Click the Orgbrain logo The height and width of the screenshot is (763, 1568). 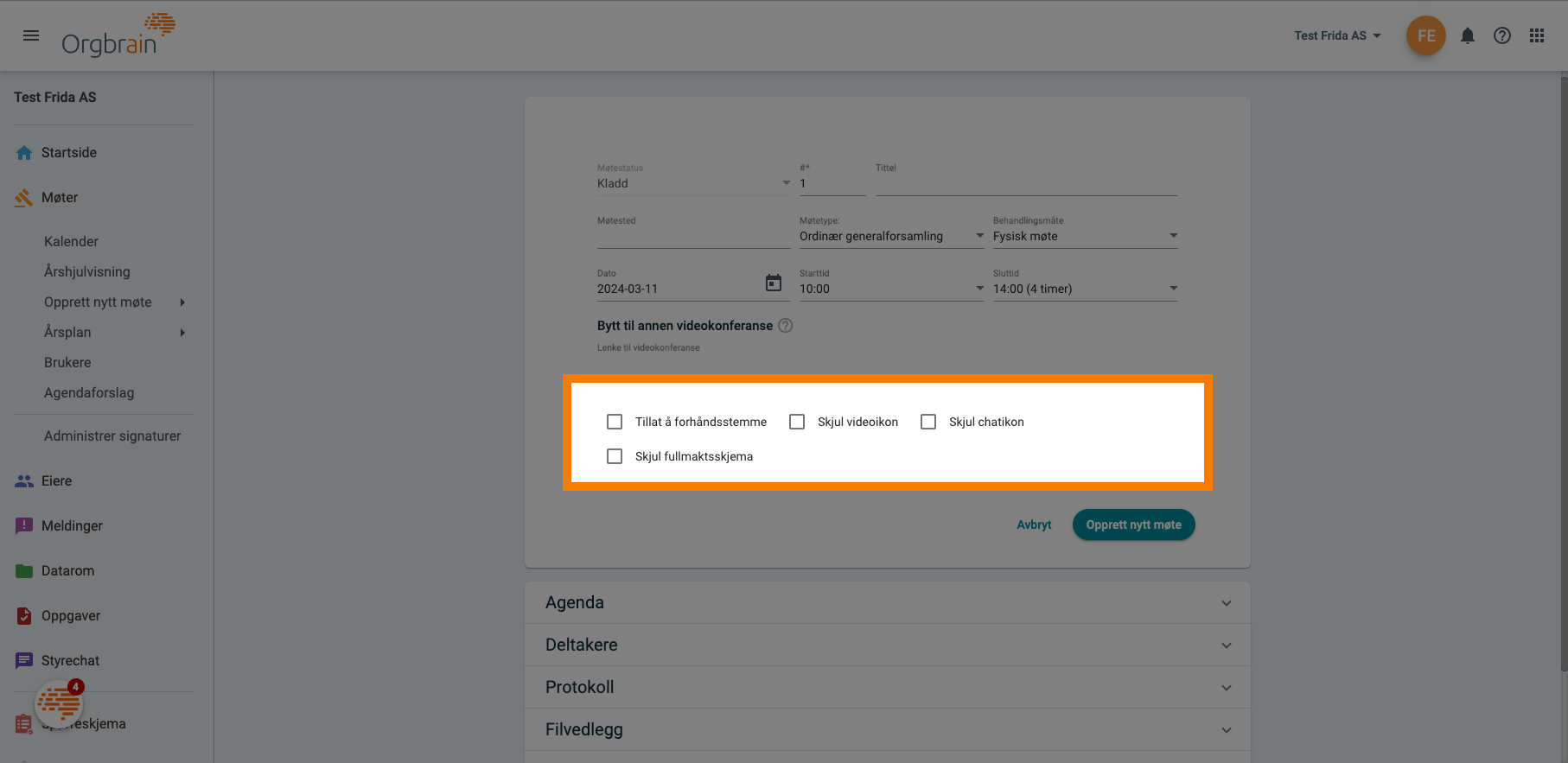pyautogui.click(x=118, y=35)
